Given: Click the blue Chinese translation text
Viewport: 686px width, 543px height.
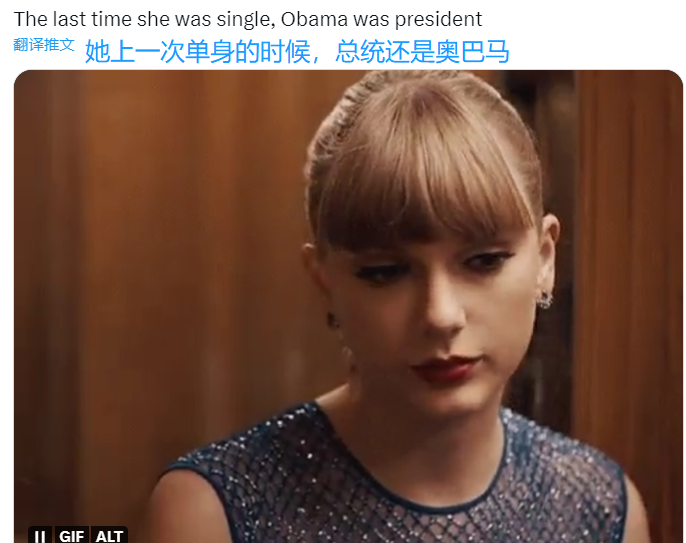Looking at the screenshot, I should pyautogui.click(x=297, y=51).
